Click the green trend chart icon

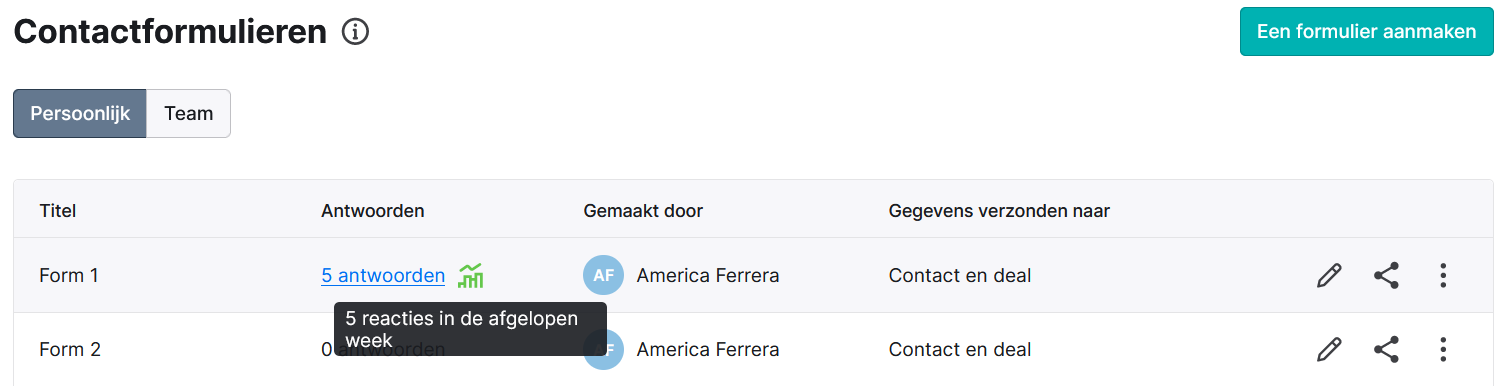pos(471,275)
